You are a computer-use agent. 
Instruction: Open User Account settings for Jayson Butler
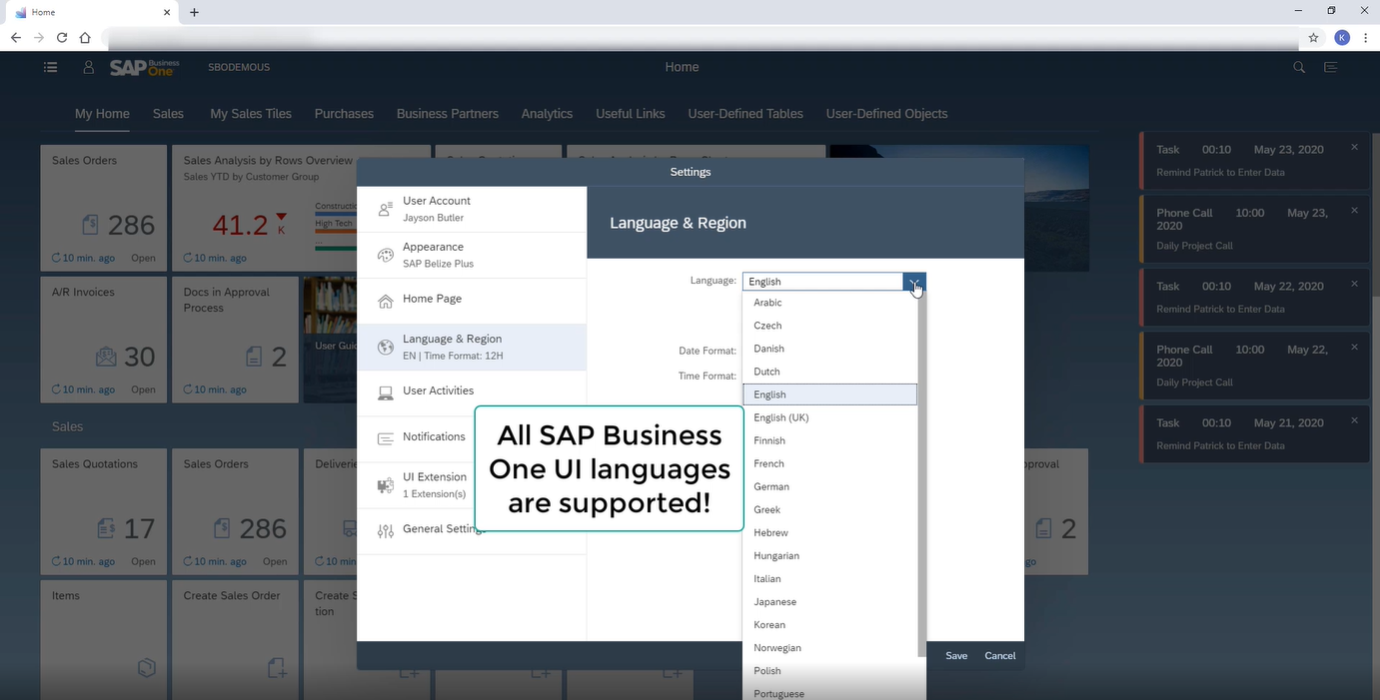point(472,209)
